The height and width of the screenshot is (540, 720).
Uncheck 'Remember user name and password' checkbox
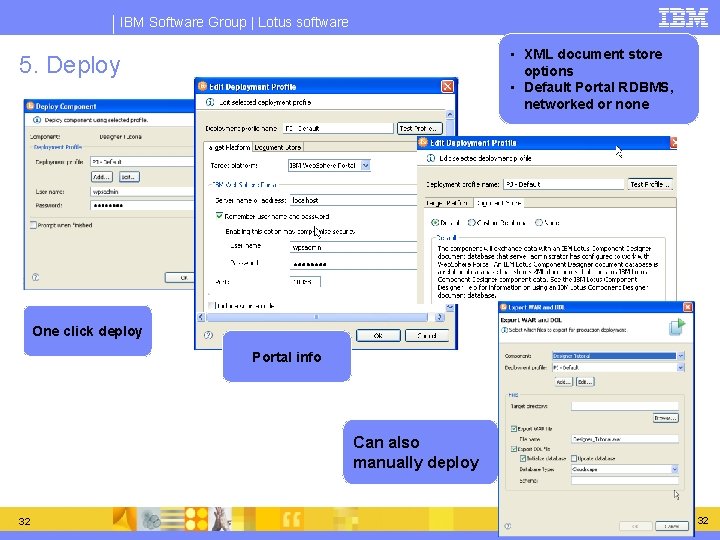[219, 215]
